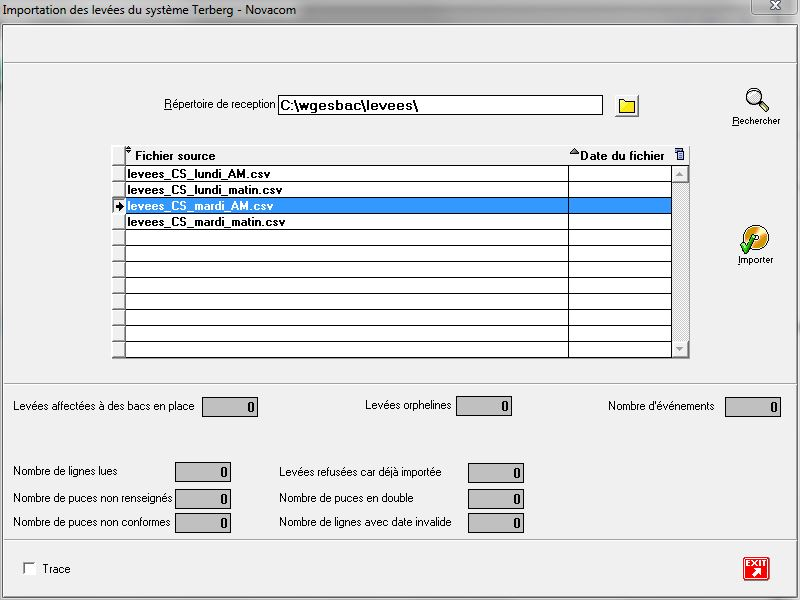This screenshot has width=800, height=600.
Task: Click the Répertoire de reception path field
Action: tap(440, 105)
